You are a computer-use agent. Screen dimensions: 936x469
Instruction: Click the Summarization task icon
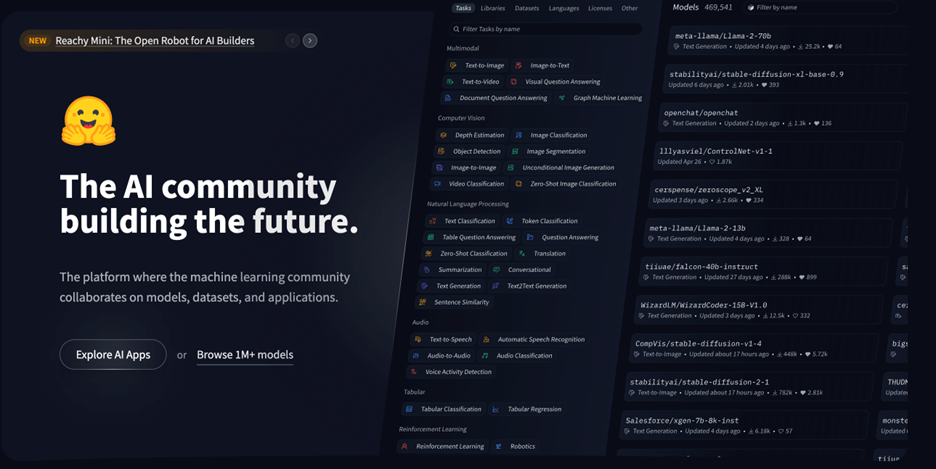point(427,270)
